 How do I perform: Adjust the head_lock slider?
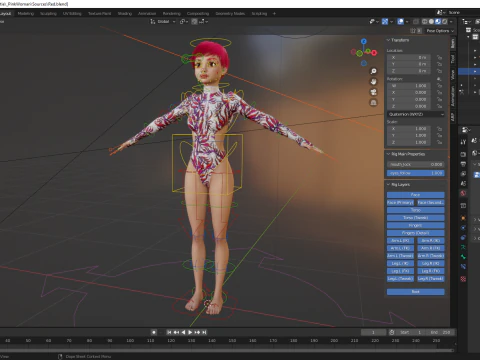(415, 165)
